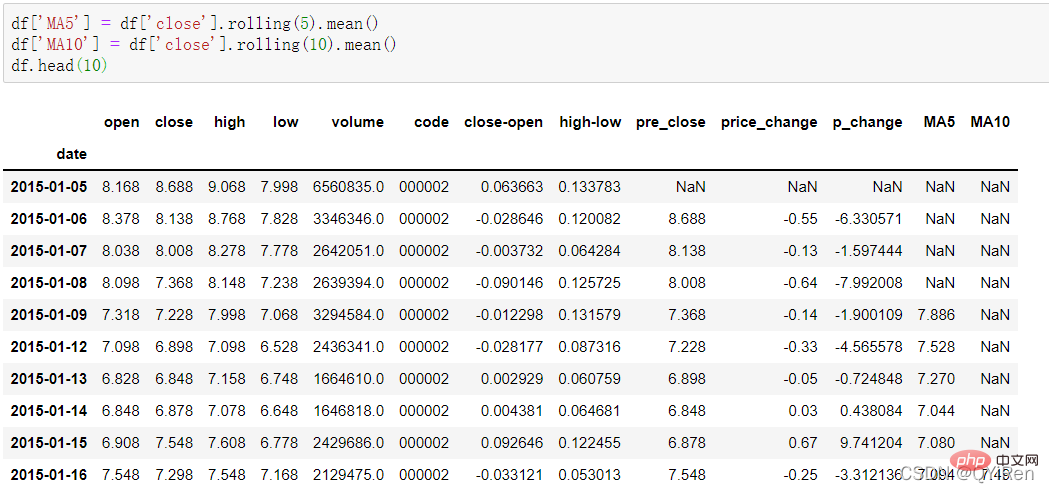Select the 'price_change' column header
This screenshot has width=1049, height=493.
click(x=769, y=122)
